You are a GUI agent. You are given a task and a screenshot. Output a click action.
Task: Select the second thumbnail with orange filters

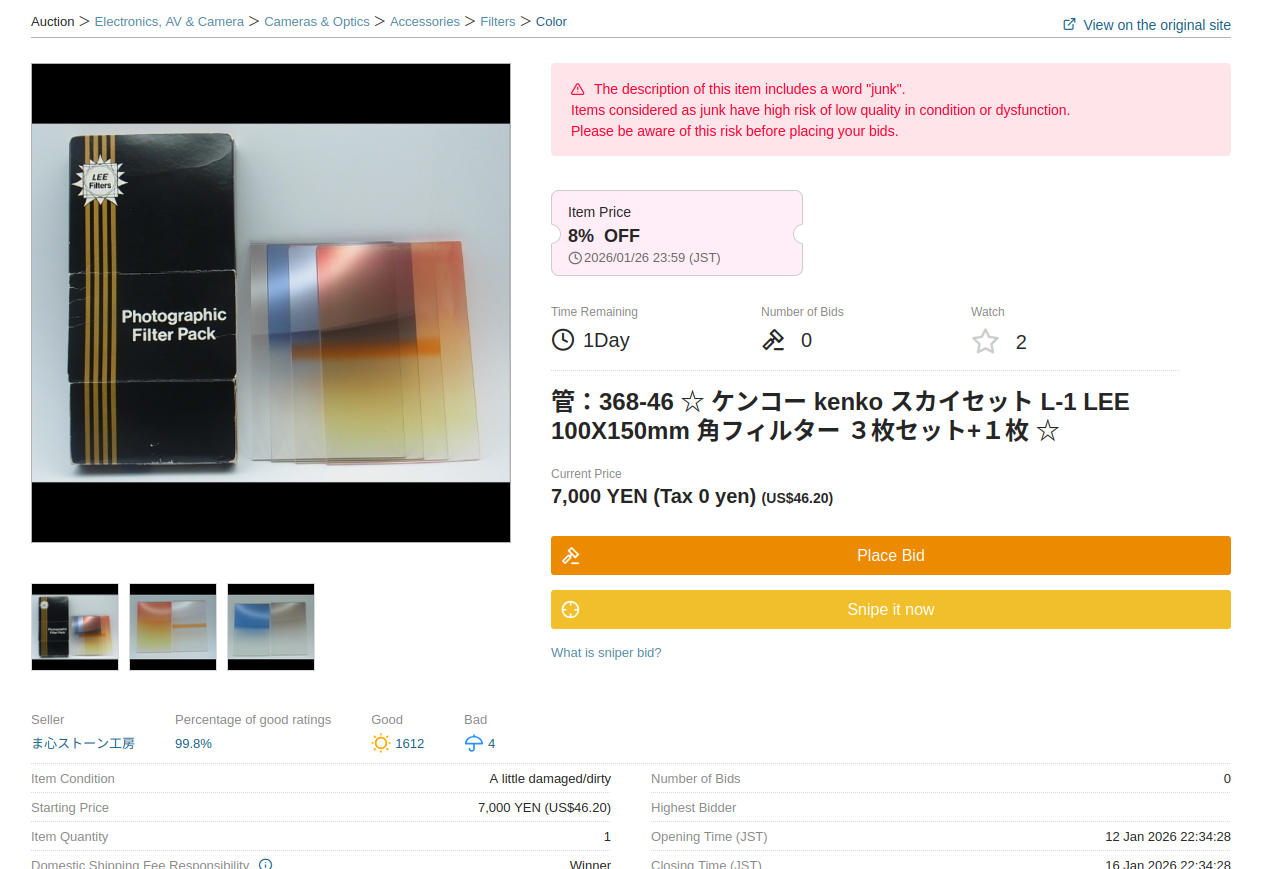pos(173,627)
